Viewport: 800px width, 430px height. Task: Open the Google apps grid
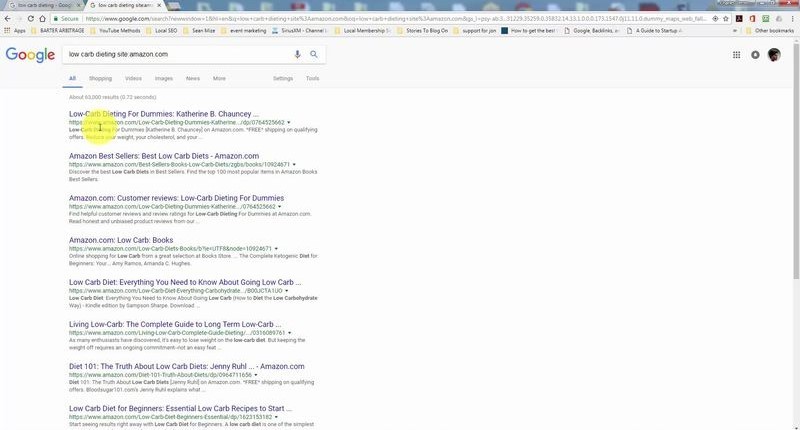click(737, 55)
